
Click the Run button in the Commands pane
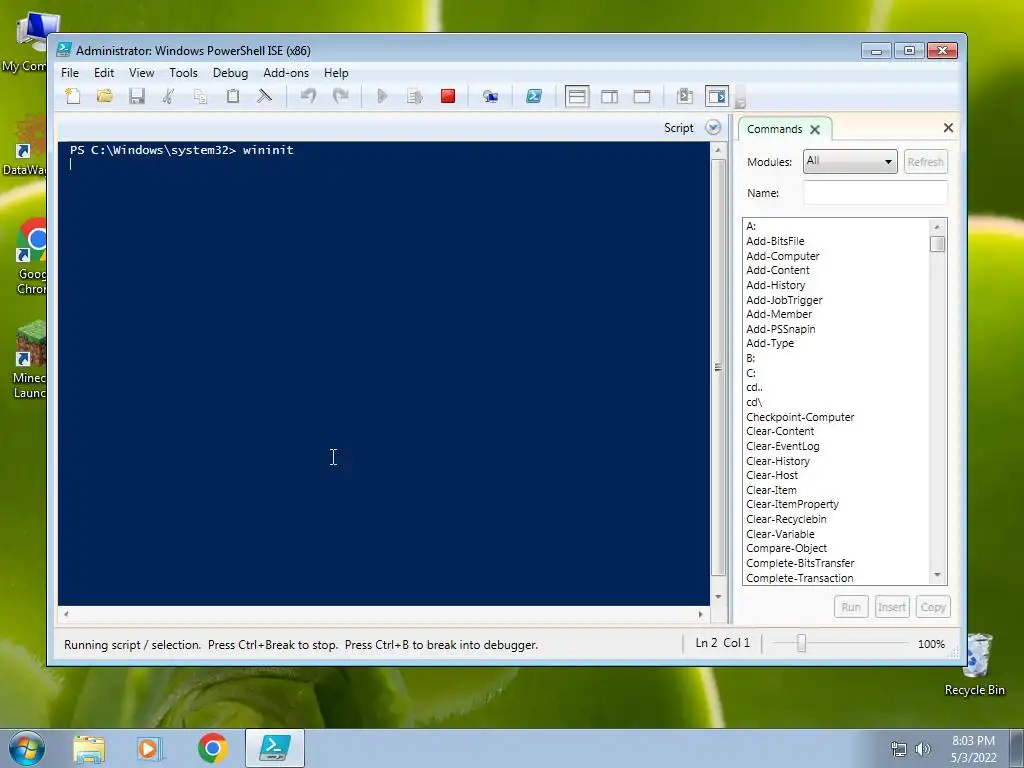click(851, 607)
